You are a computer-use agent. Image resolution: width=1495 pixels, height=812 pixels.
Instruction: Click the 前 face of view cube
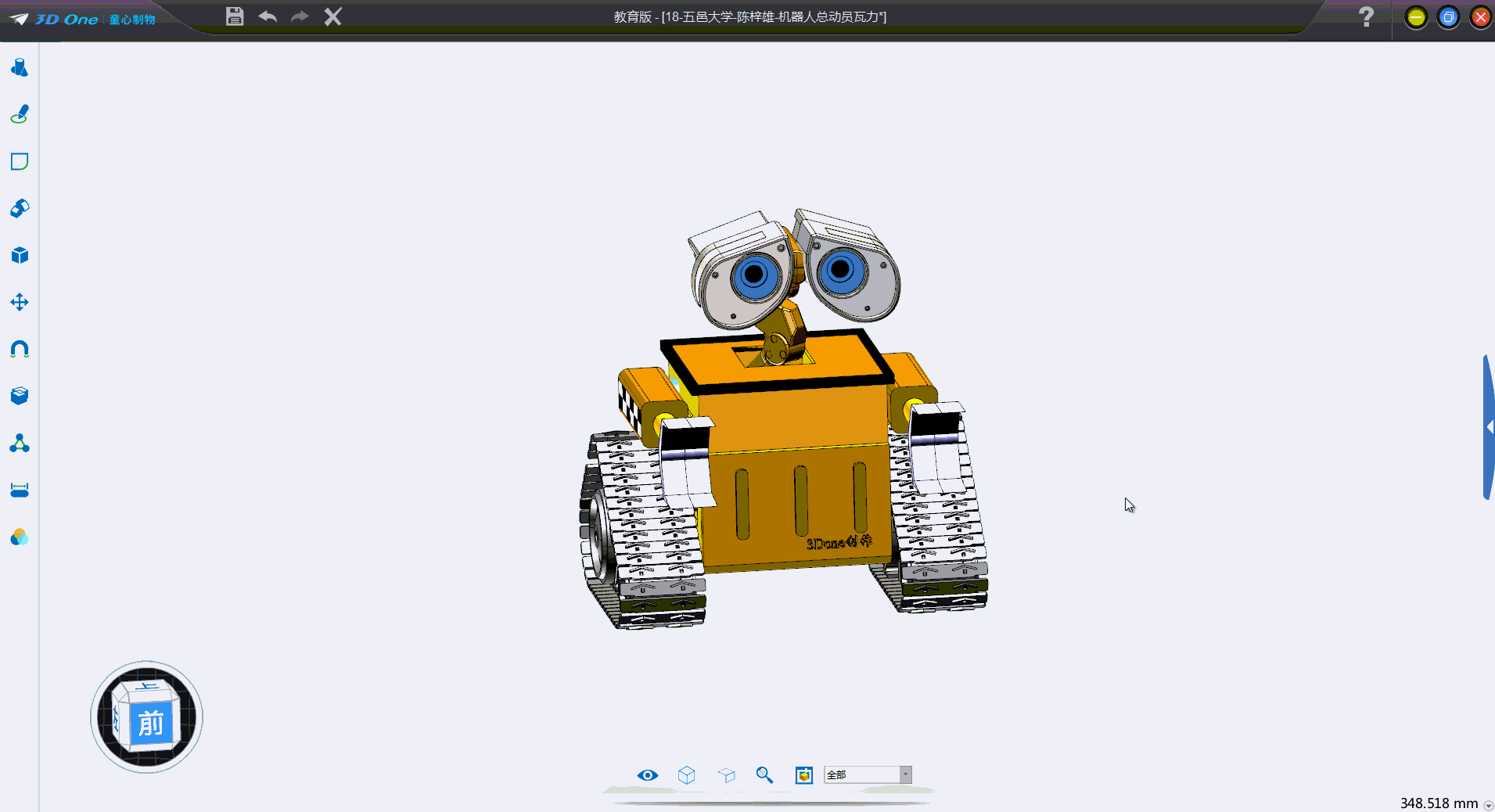150,724
